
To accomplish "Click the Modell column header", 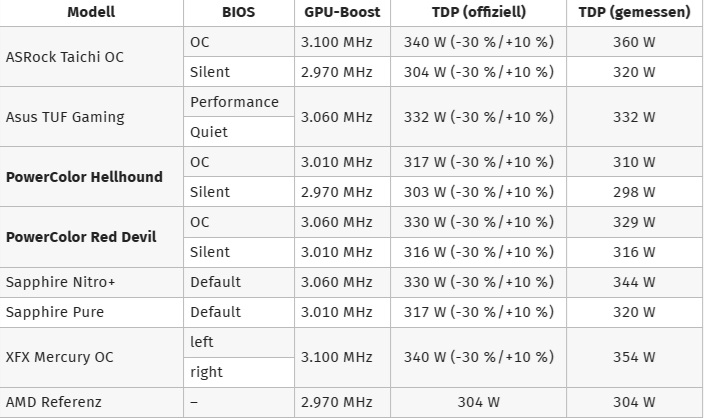I will point(91,13).
